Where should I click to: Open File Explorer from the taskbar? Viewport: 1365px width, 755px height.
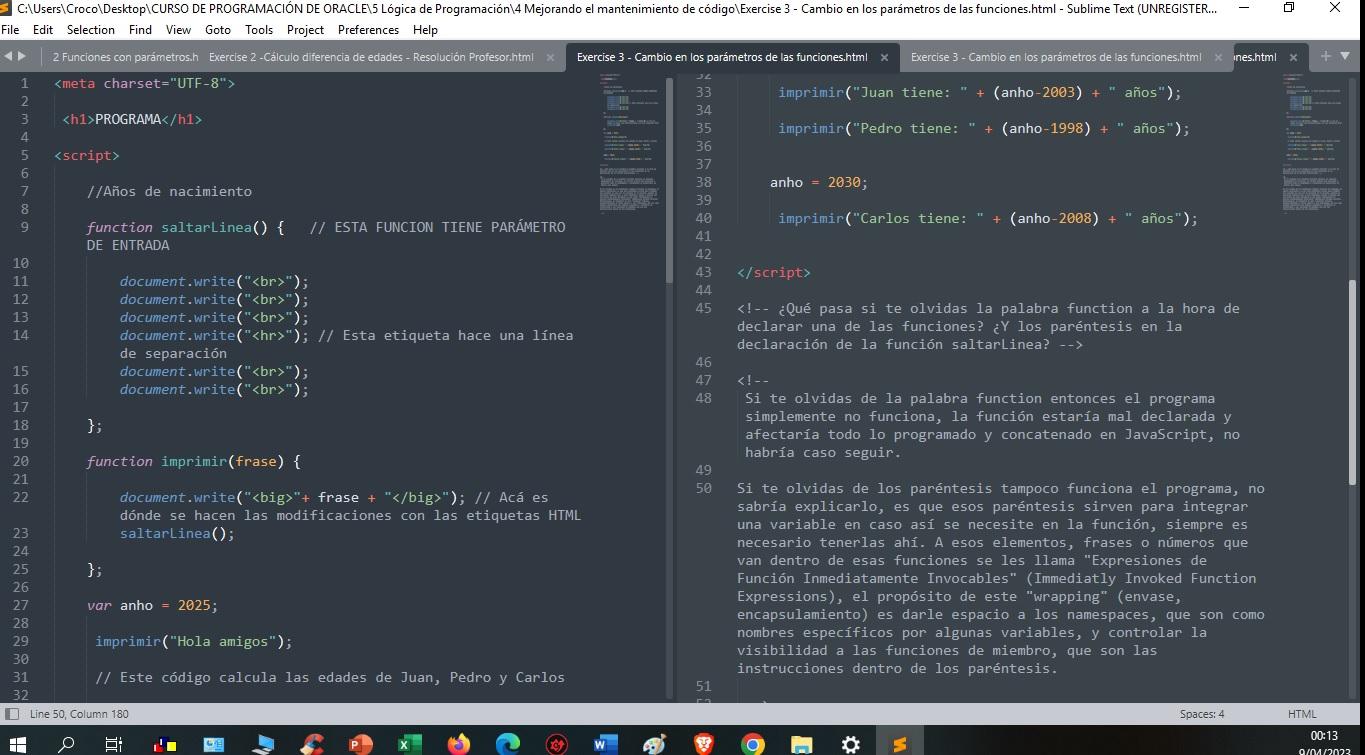(x=802, y=744)
